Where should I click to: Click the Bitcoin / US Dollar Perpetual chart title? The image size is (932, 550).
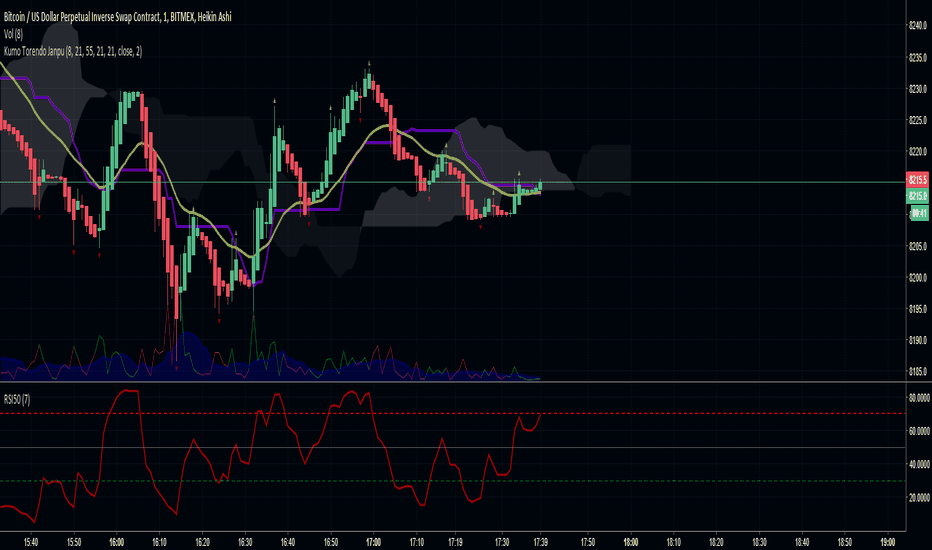point(118,17)
